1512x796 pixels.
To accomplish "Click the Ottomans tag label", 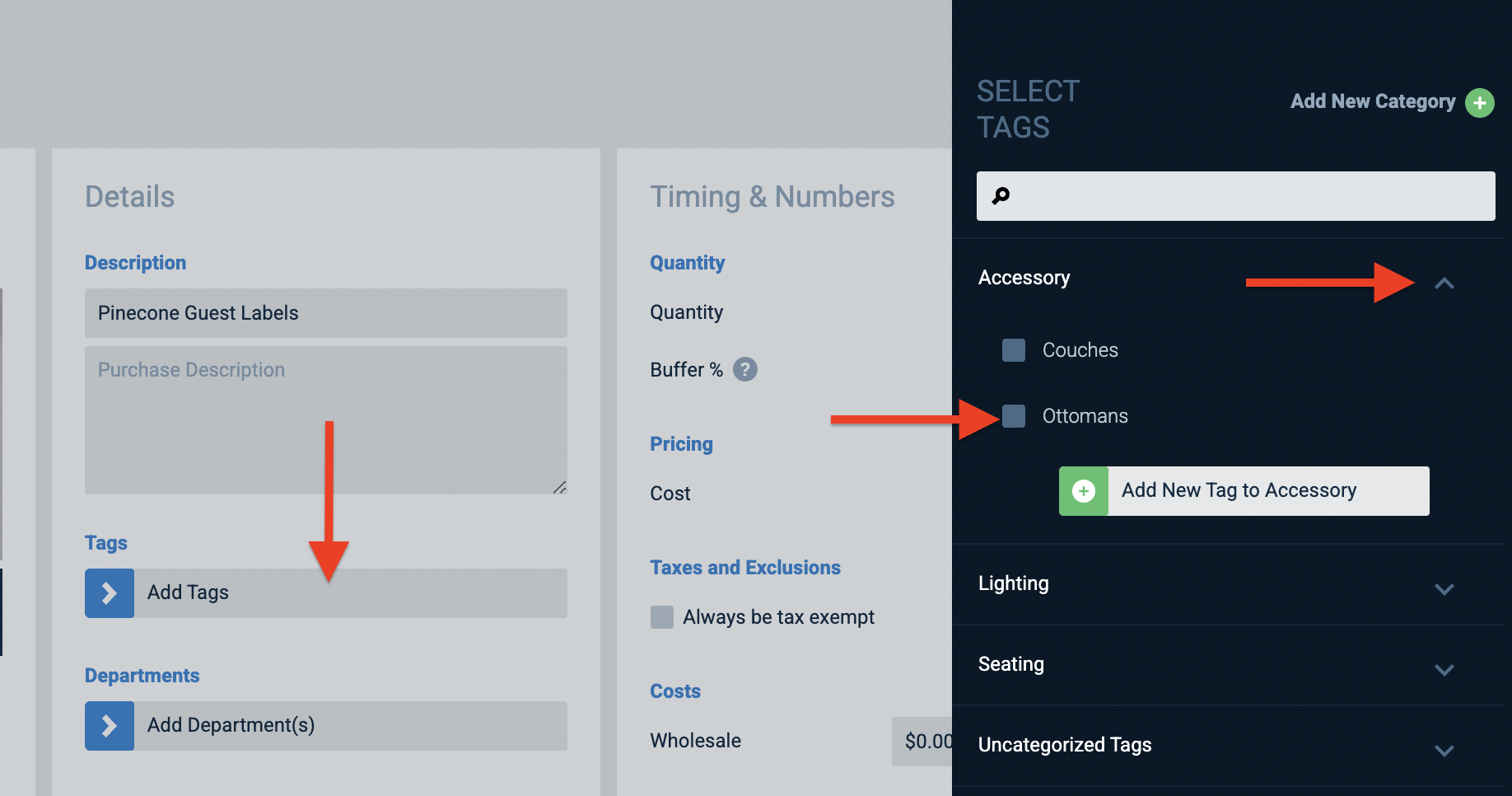I will click(x=1085, y=416).
